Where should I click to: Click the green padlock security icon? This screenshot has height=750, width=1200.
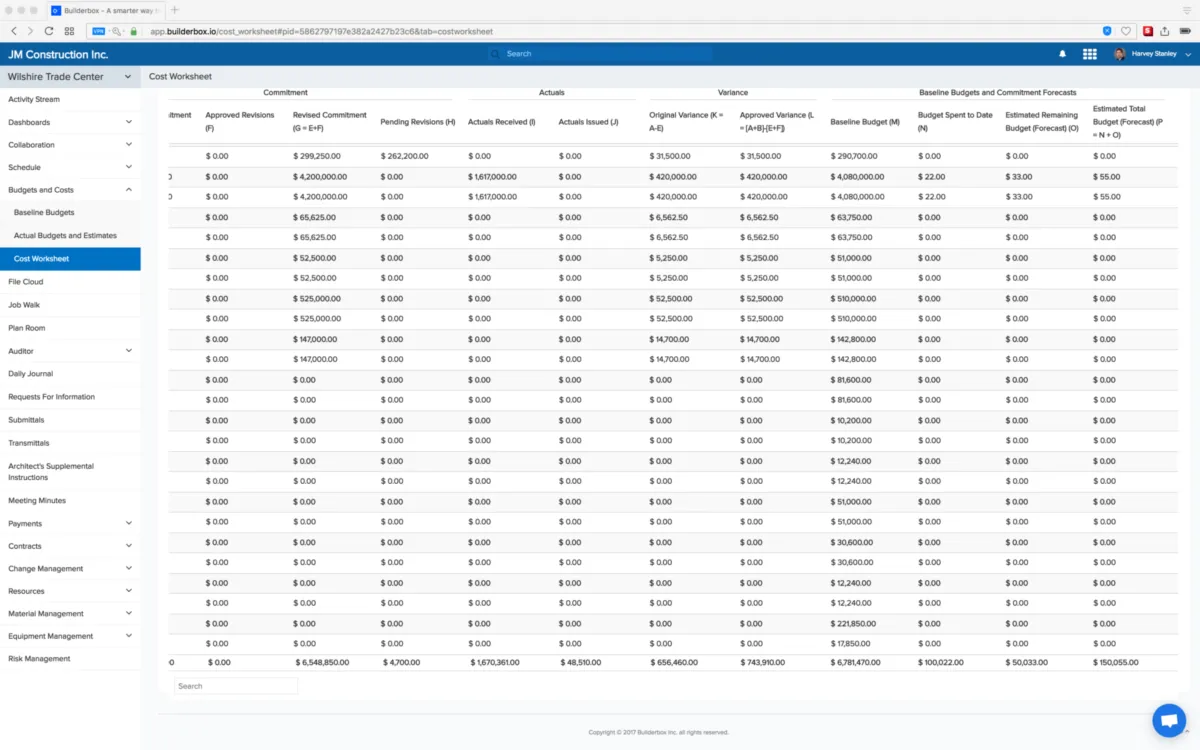point(133,31)
